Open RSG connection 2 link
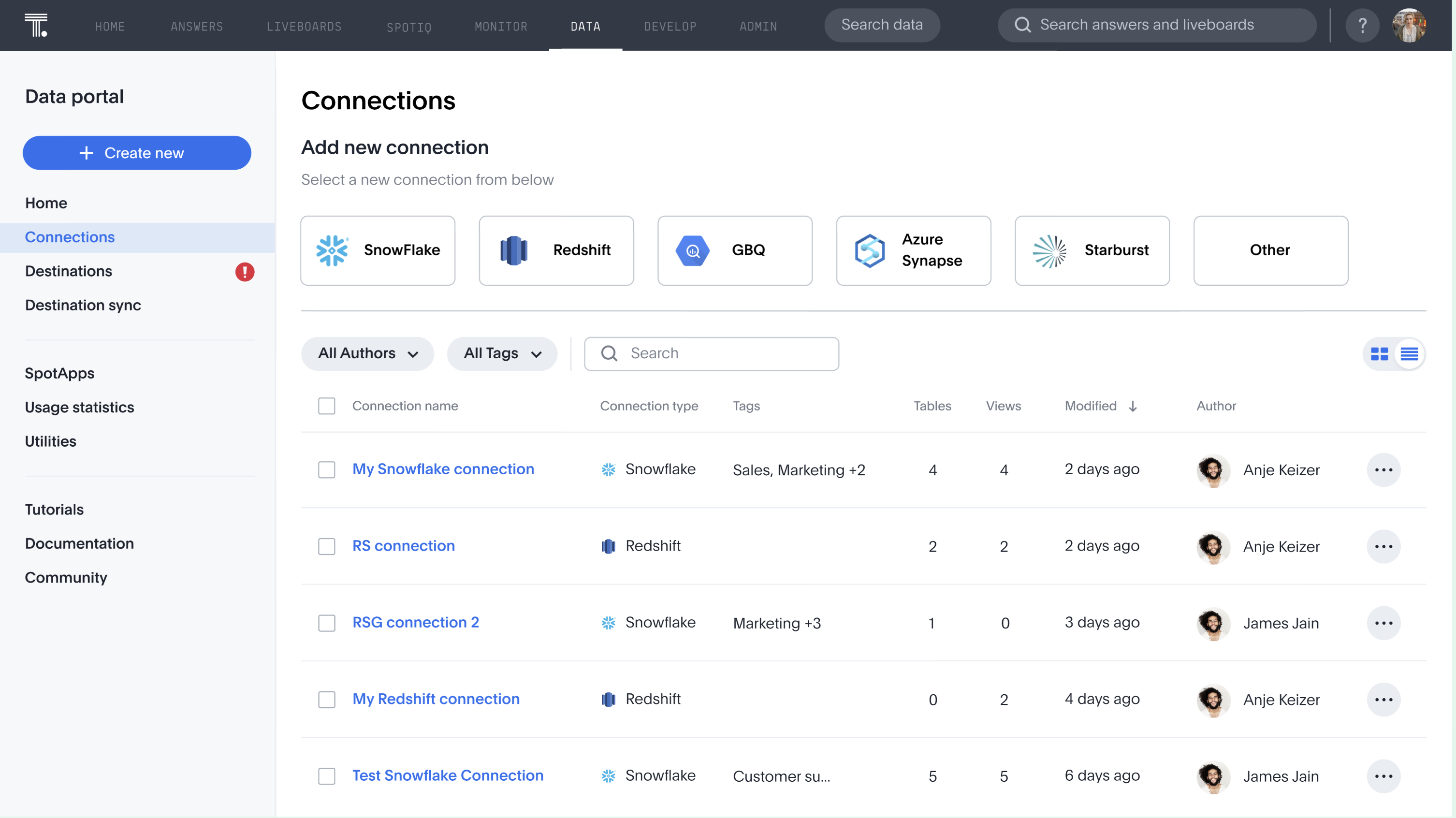1456x818 pixels. pos(415,622)
